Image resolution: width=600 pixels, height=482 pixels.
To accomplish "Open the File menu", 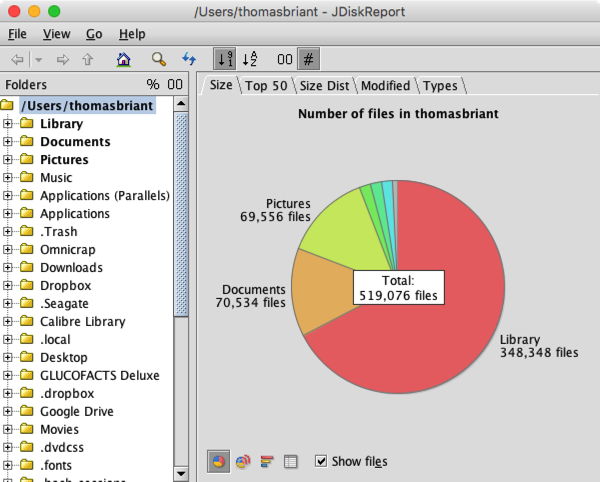I will click(x=17, y=34).
